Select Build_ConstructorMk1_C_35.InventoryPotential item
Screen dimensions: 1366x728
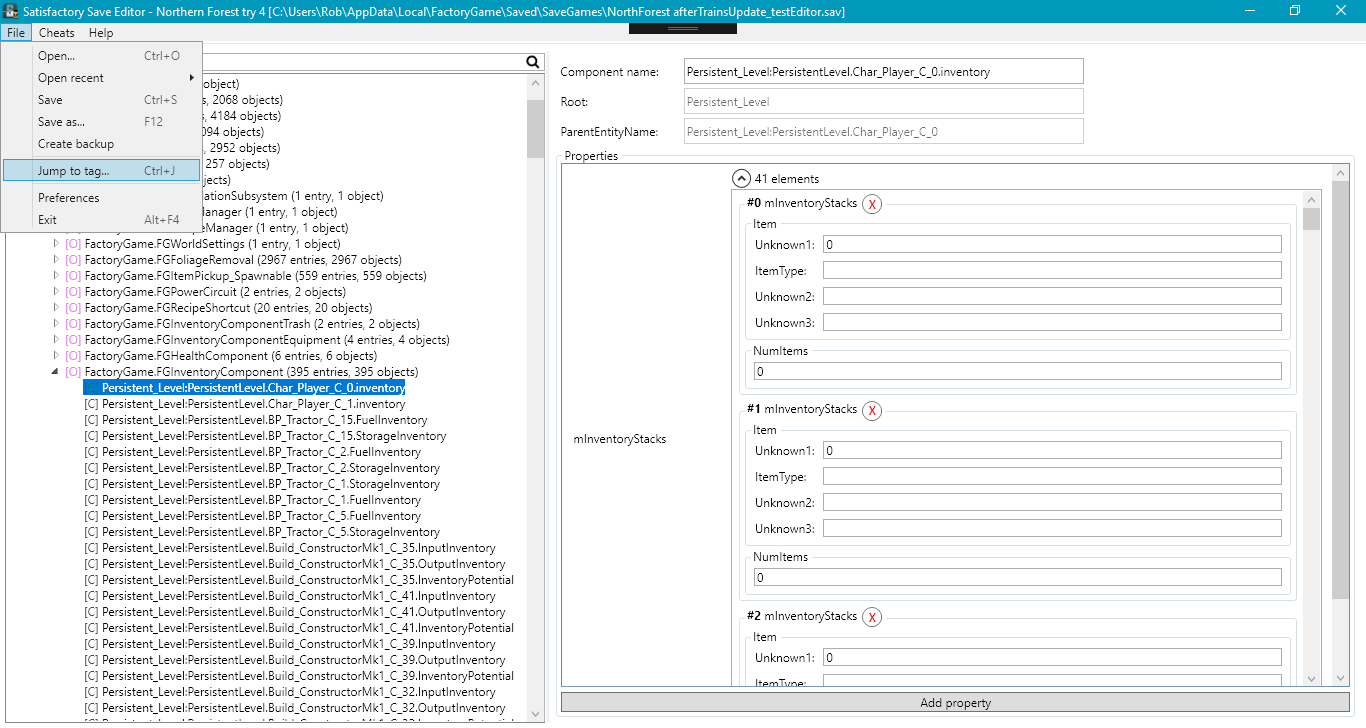coord(299,580)
